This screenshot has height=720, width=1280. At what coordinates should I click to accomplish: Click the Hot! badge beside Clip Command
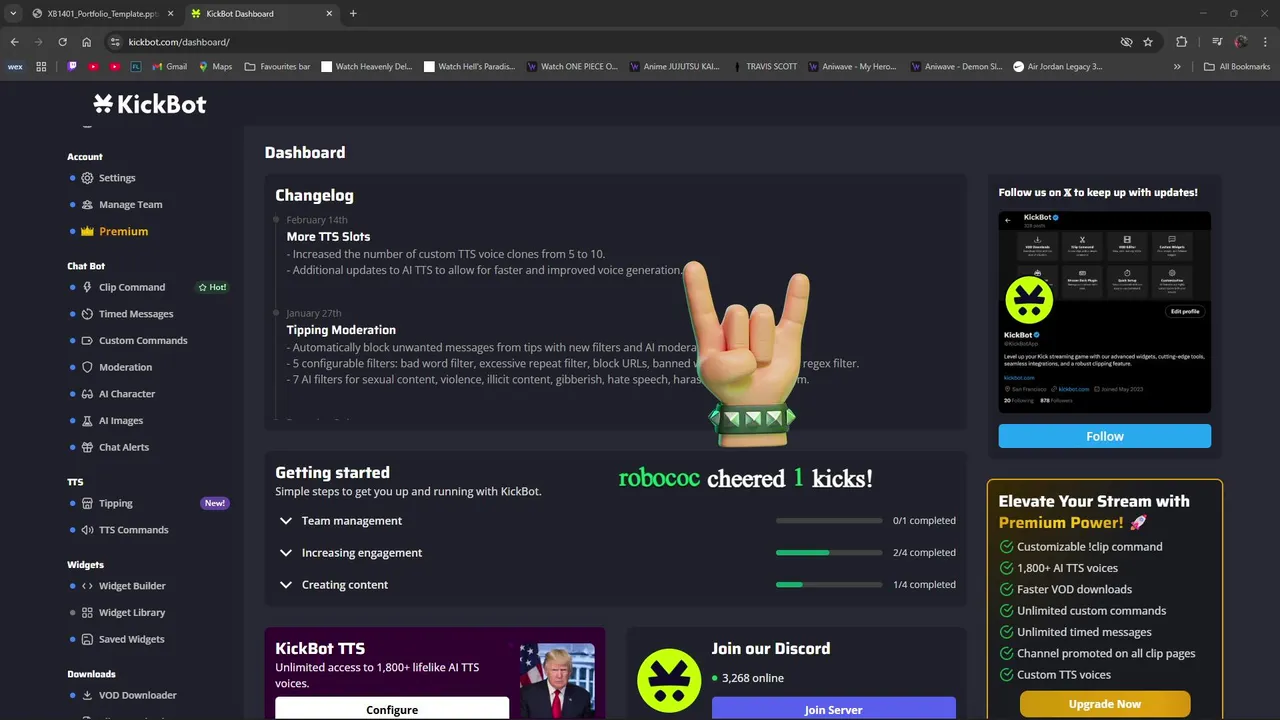[212, 287]
